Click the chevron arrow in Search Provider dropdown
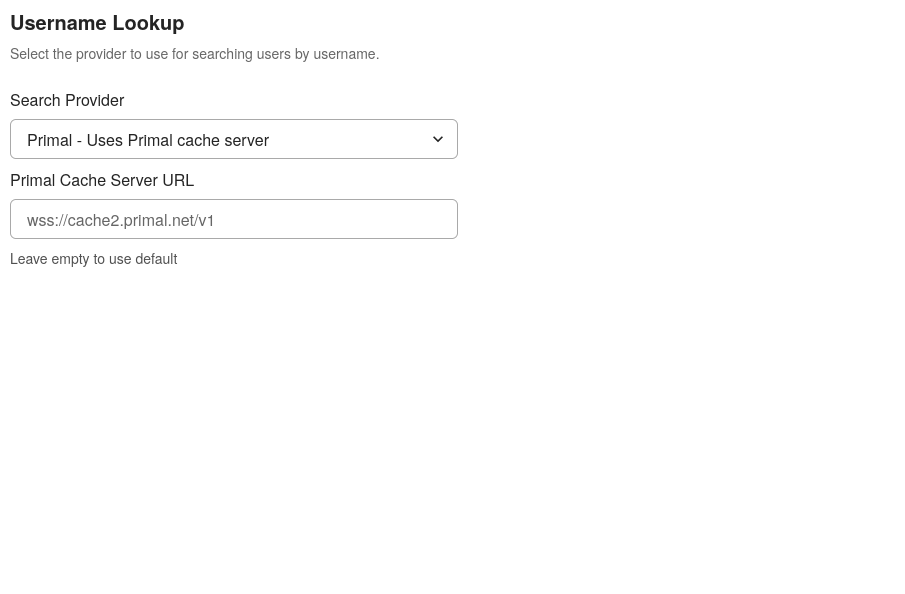The width and height of the screenshot is (905, 594). (x=438, y=139)
